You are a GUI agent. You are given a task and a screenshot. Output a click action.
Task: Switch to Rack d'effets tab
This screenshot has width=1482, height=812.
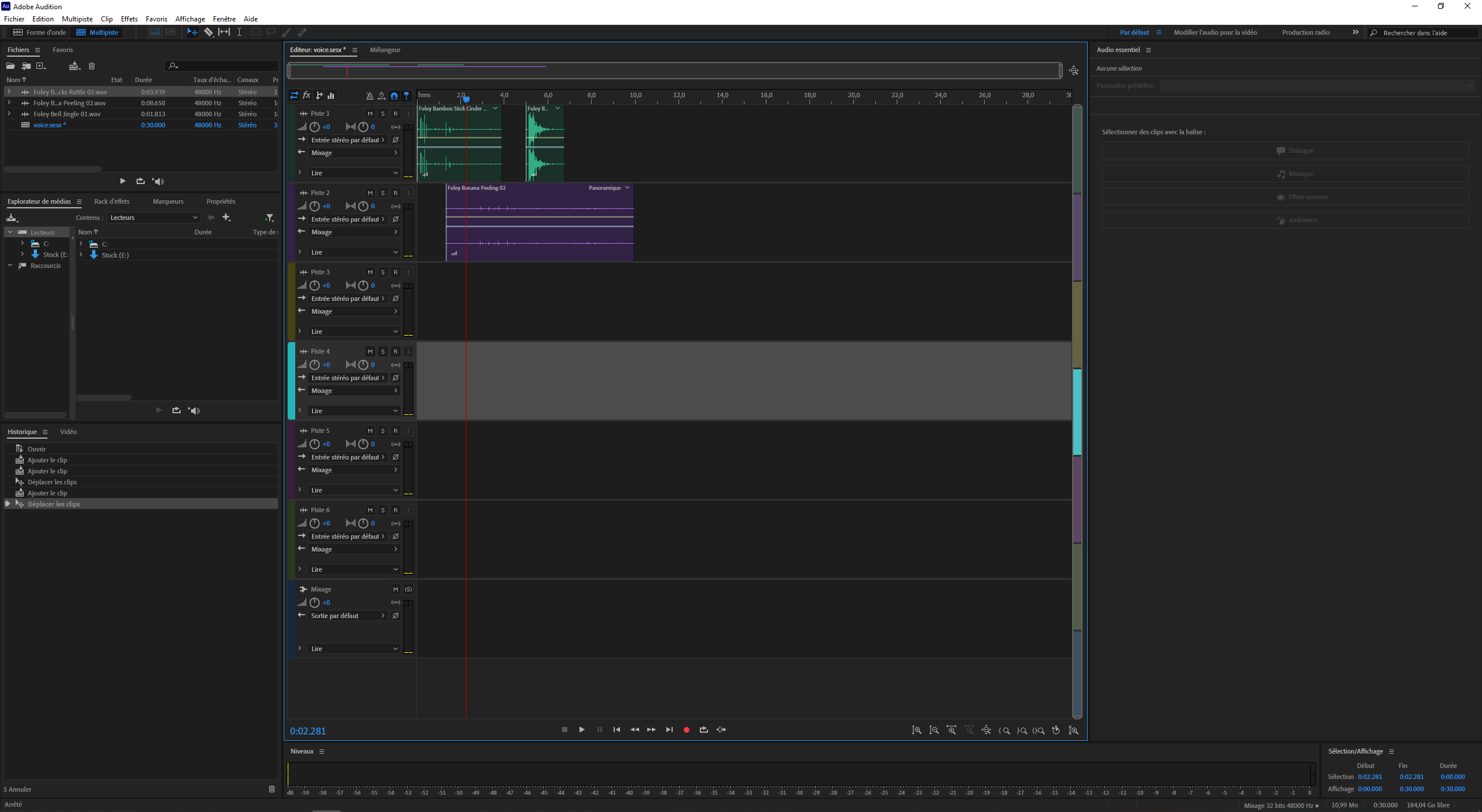pos(112,201)
